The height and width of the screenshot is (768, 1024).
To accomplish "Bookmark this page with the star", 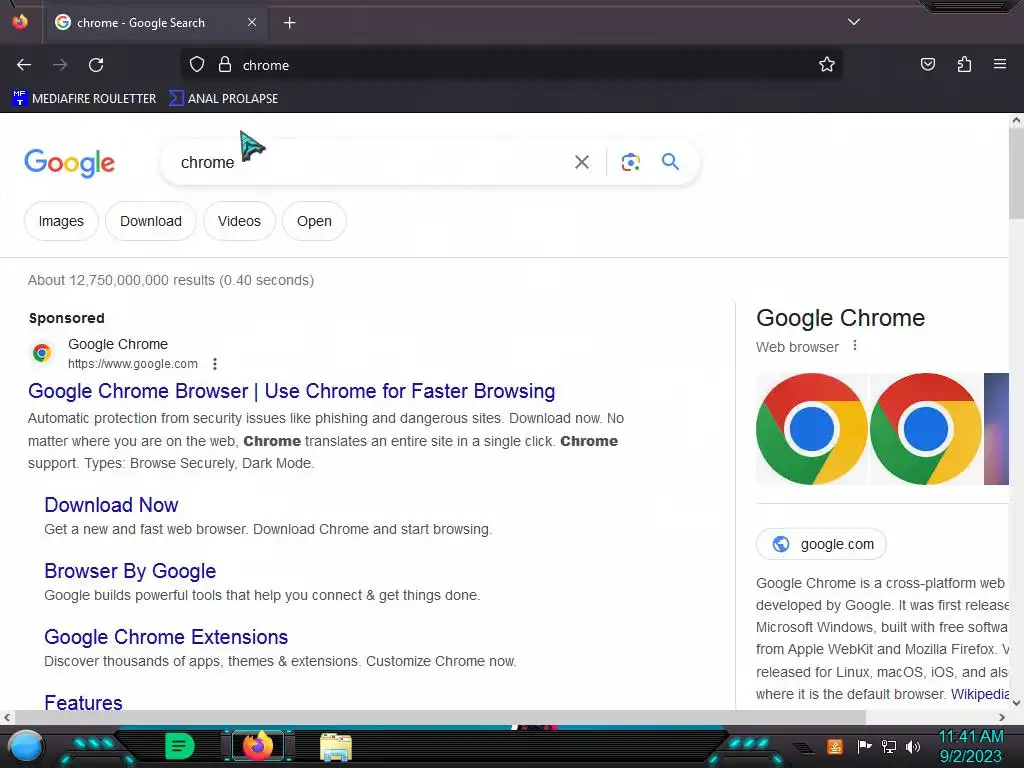I will (827, 65).
